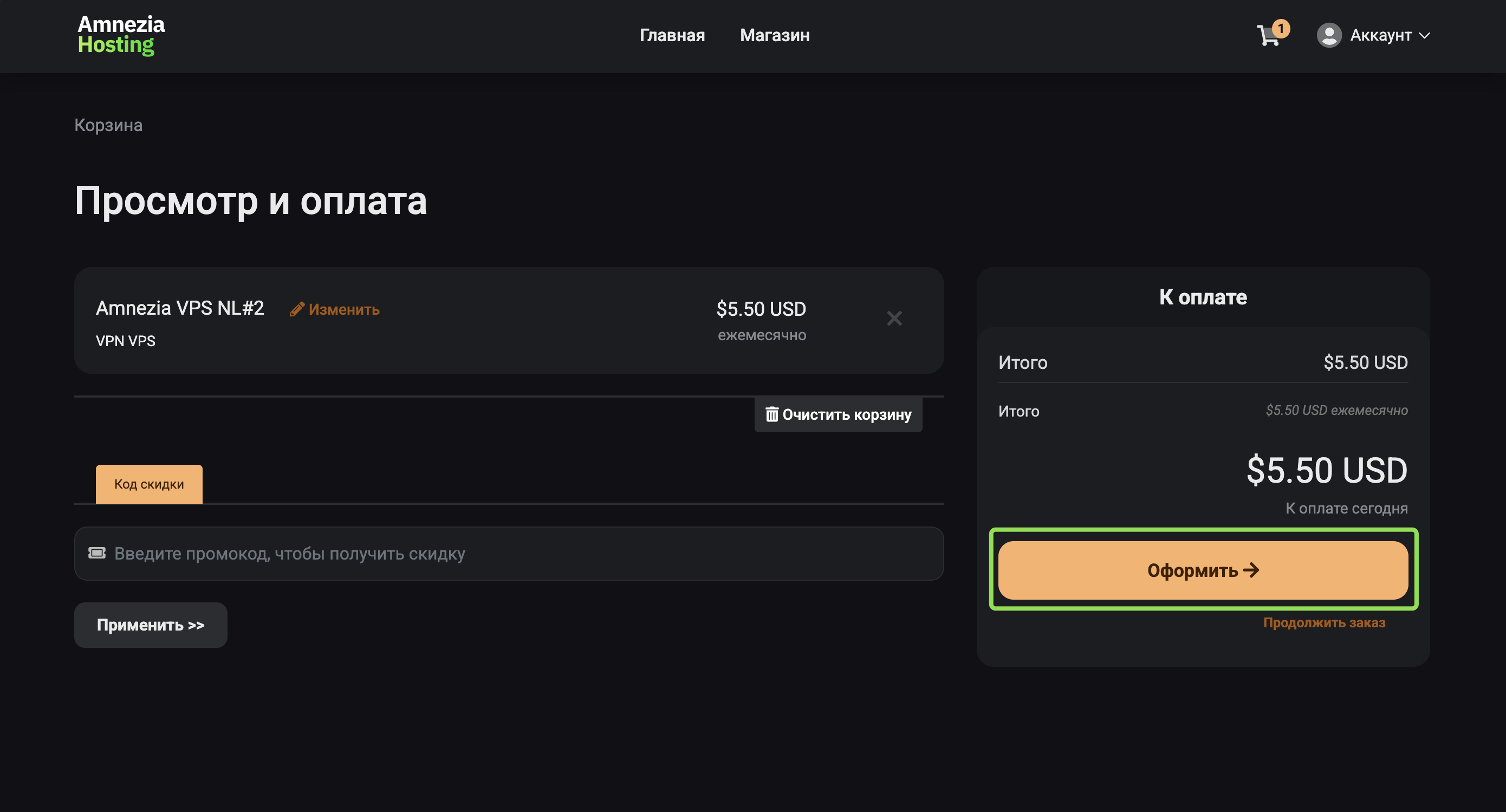Click the Изменить link for the VPS
Viewport: 1506px width, 812px height.
[x=334, y=309]
